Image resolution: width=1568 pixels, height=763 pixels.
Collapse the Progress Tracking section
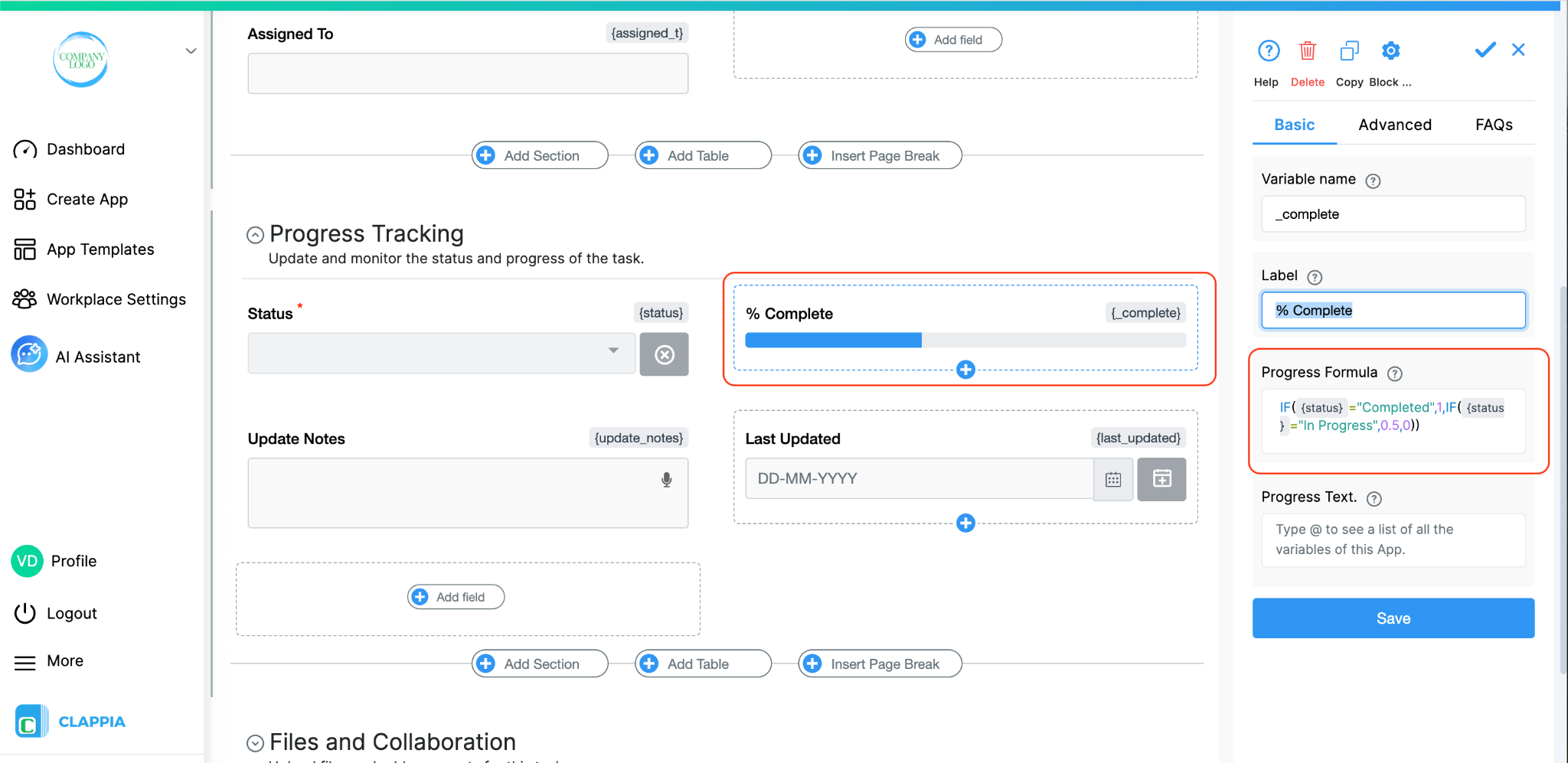pos(254,234)
